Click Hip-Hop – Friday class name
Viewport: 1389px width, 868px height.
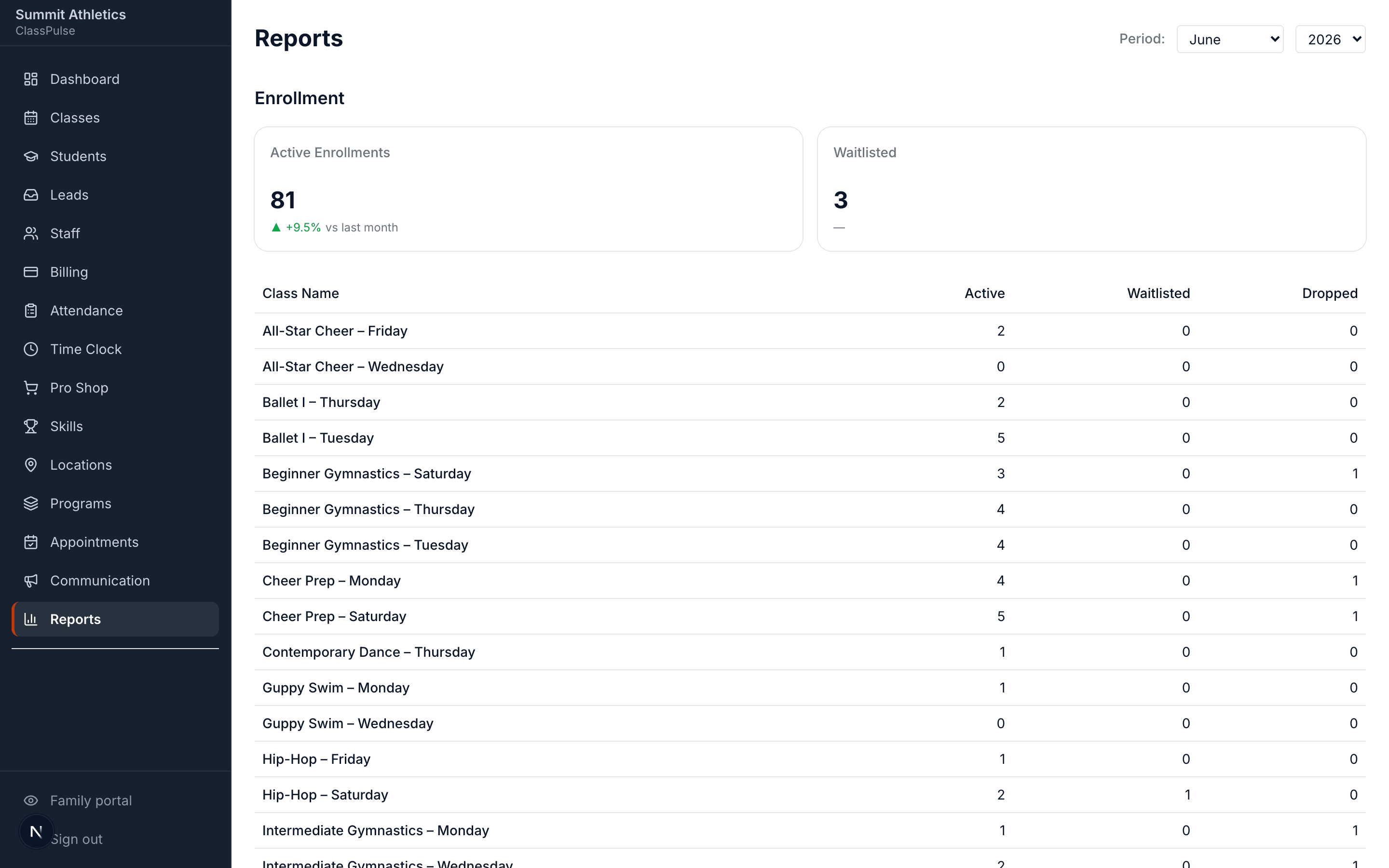[316, 759]
